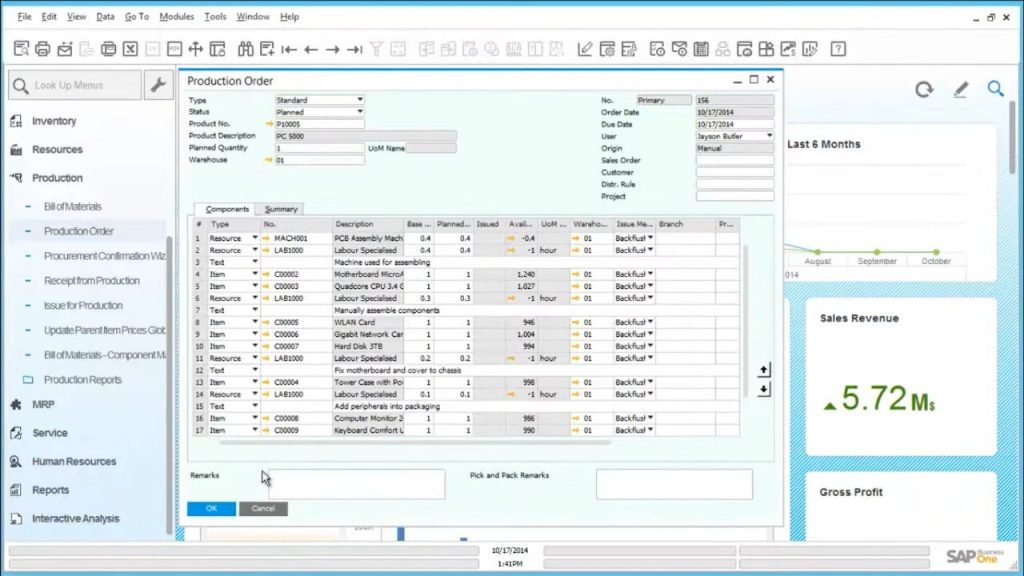Click the Print toolbar icon

point(42,49)
